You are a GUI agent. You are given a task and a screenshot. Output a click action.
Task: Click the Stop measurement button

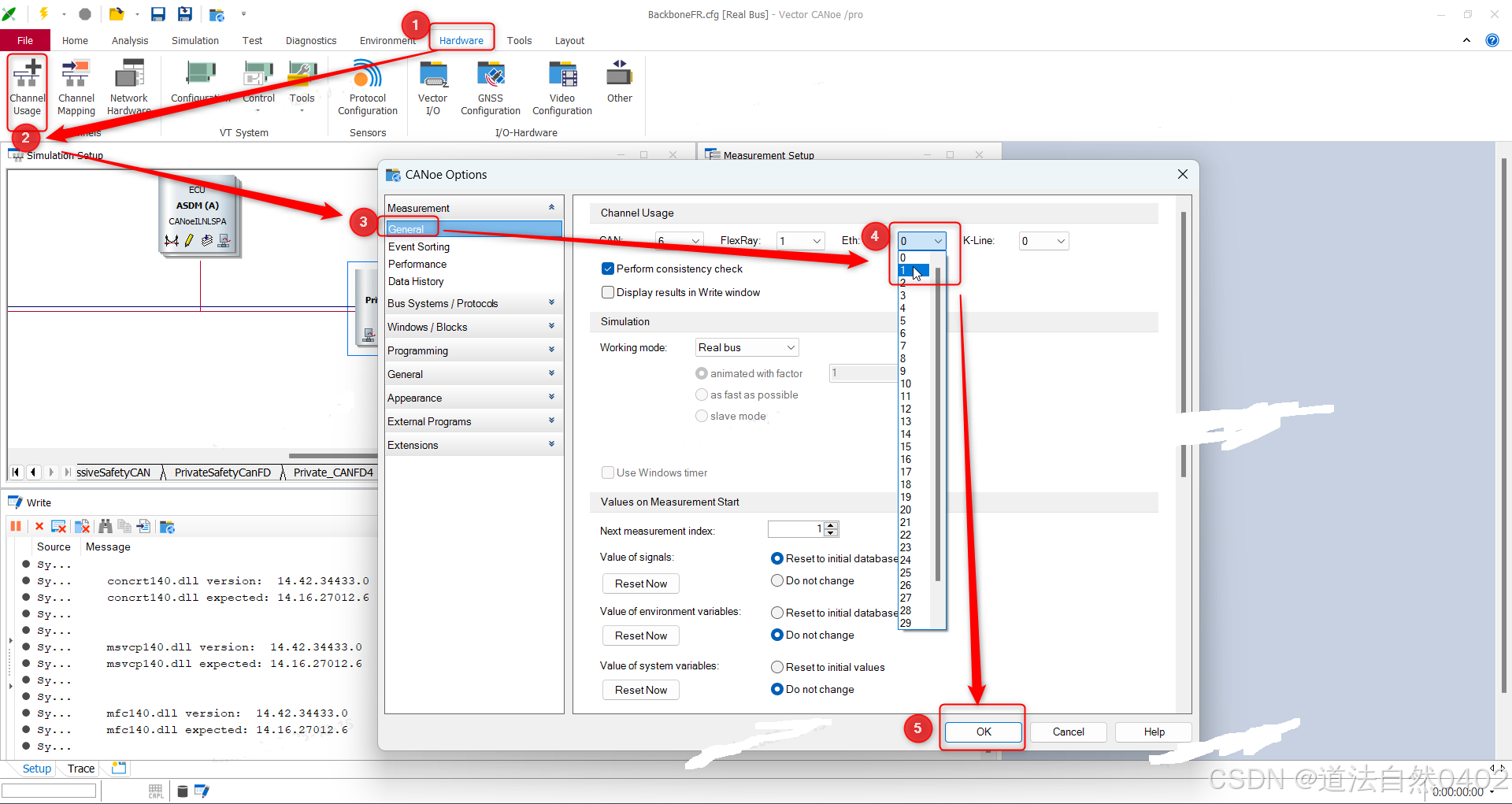pyautogui.click(x=85, y=13)
